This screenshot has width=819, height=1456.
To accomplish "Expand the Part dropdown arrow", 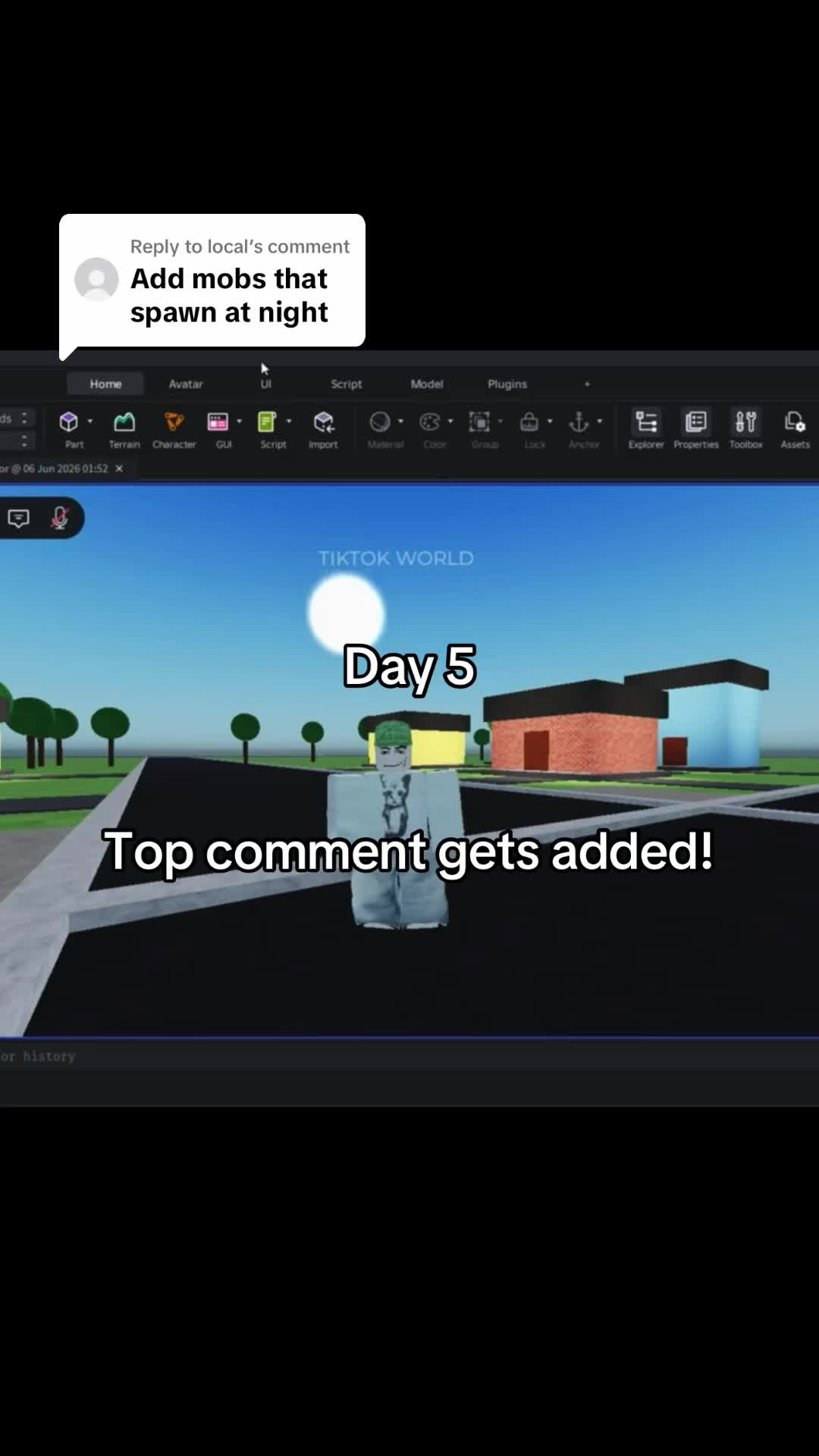I will coord(90,421).
